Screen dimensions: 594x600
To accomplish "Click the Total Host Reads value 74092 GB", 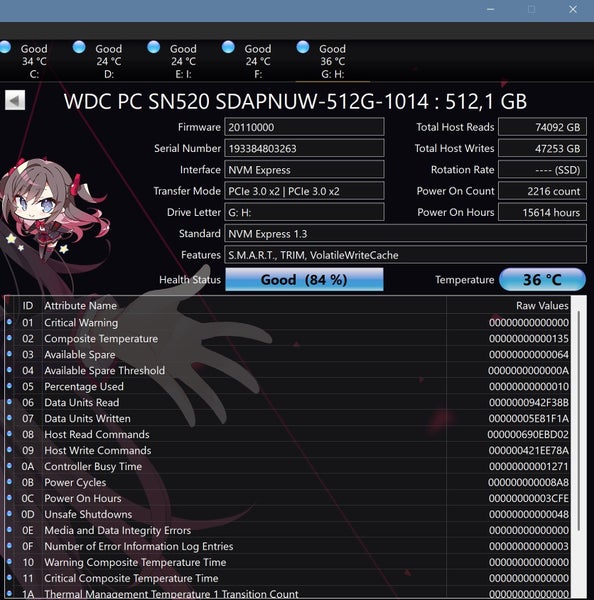I will pos(542,127).
